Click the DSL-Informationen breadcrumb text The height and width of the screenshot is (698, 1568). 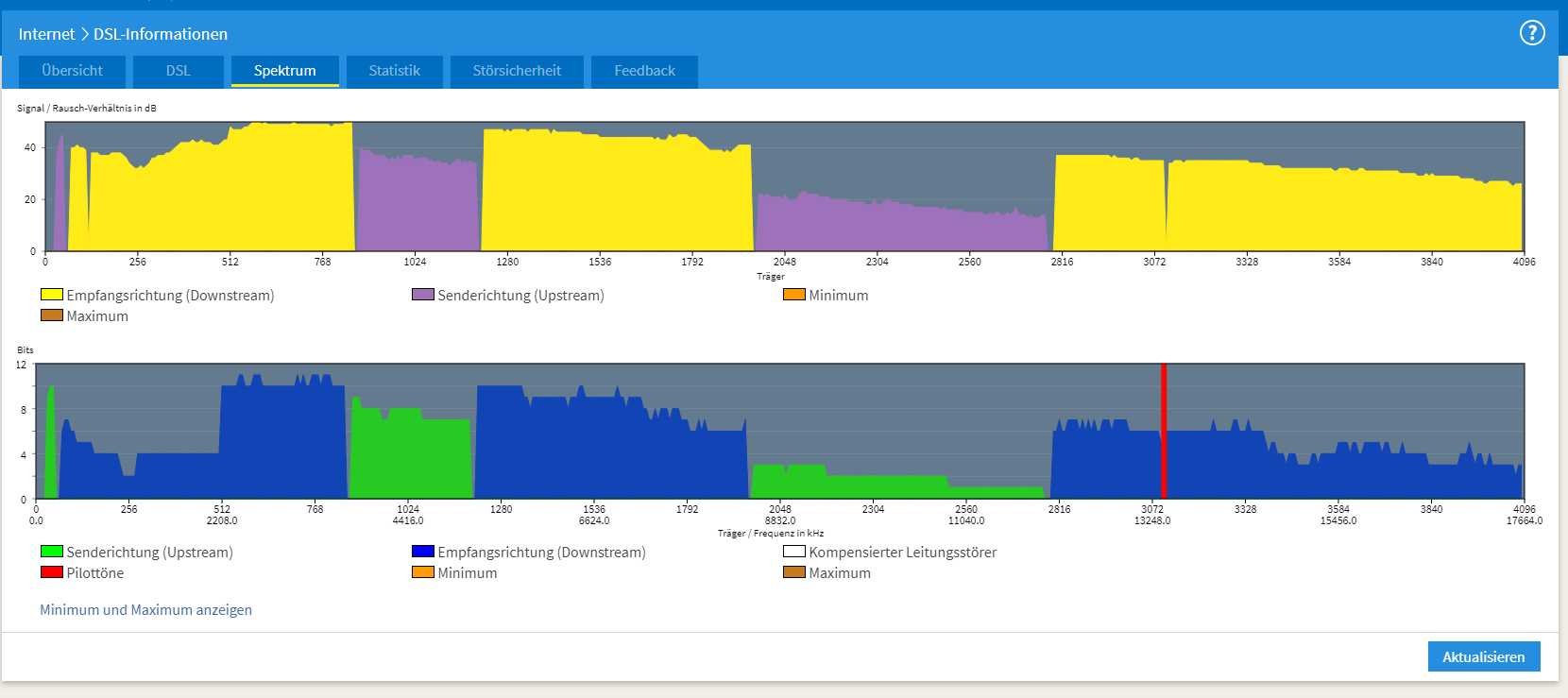[161, 34]
